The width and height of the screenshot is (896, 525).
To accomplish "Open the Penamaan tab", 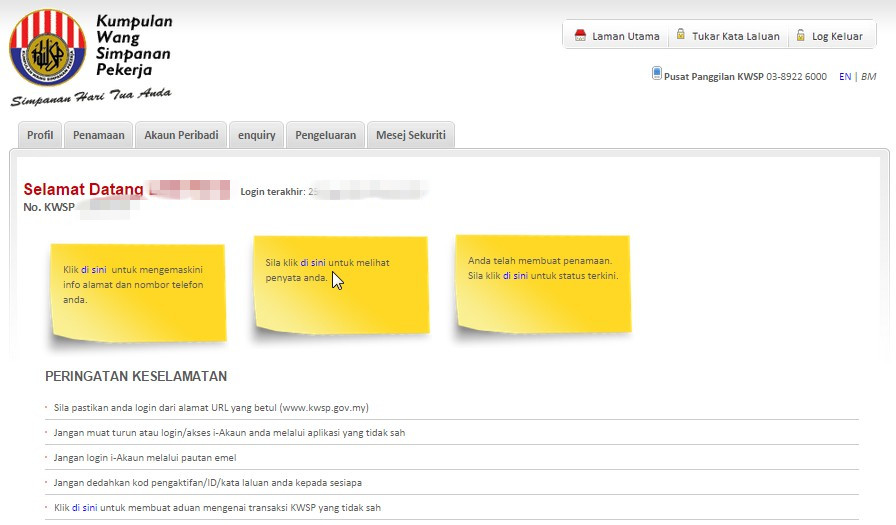I will pyautogui.click(x=98, y=135).
